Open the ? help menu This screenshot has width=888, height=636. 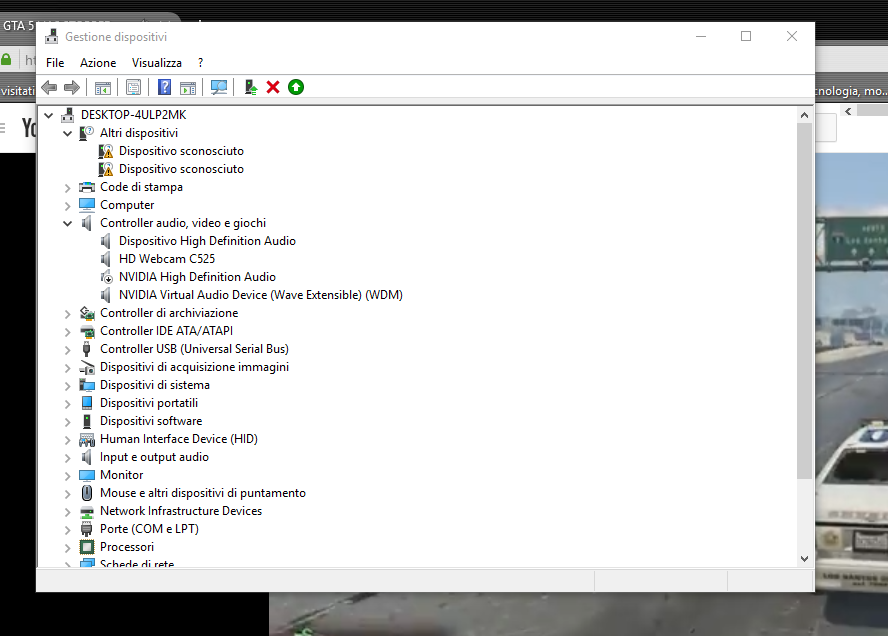200,63
